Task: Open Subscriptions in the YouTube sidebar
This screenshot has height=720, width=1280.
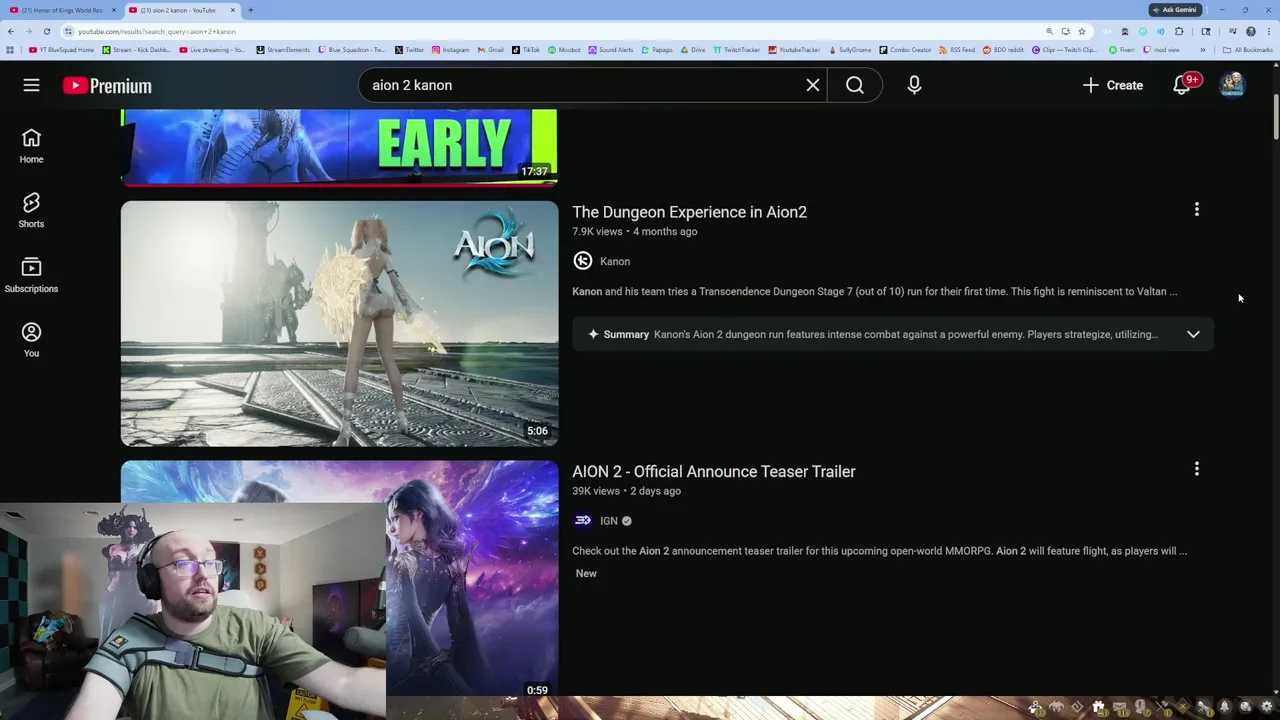Action: click(31, 275)
